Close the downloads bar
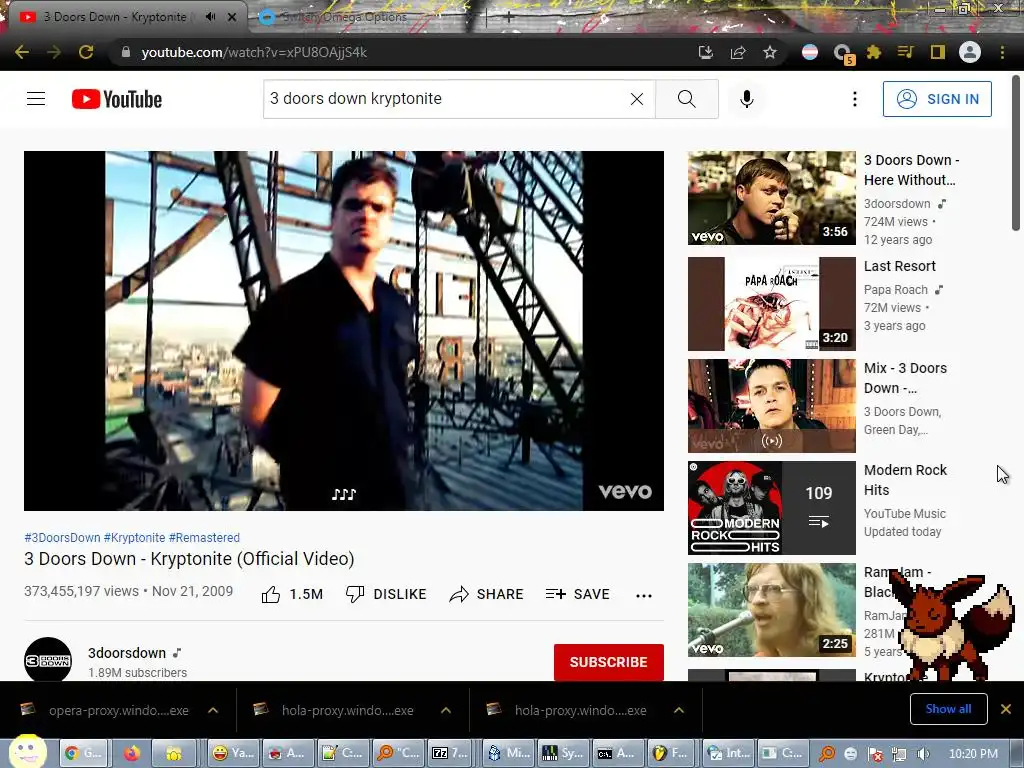The height and width of the screenshot is (768, 1024). pos(1006,709)
